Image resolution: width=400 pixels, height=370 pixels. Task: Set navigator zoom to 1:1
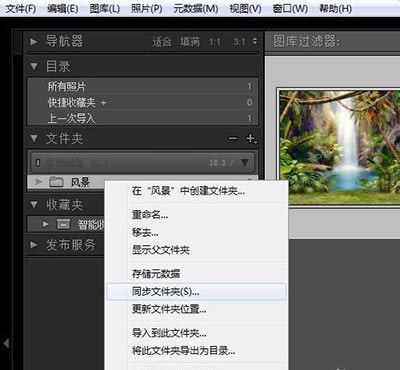tap(215, 42)
